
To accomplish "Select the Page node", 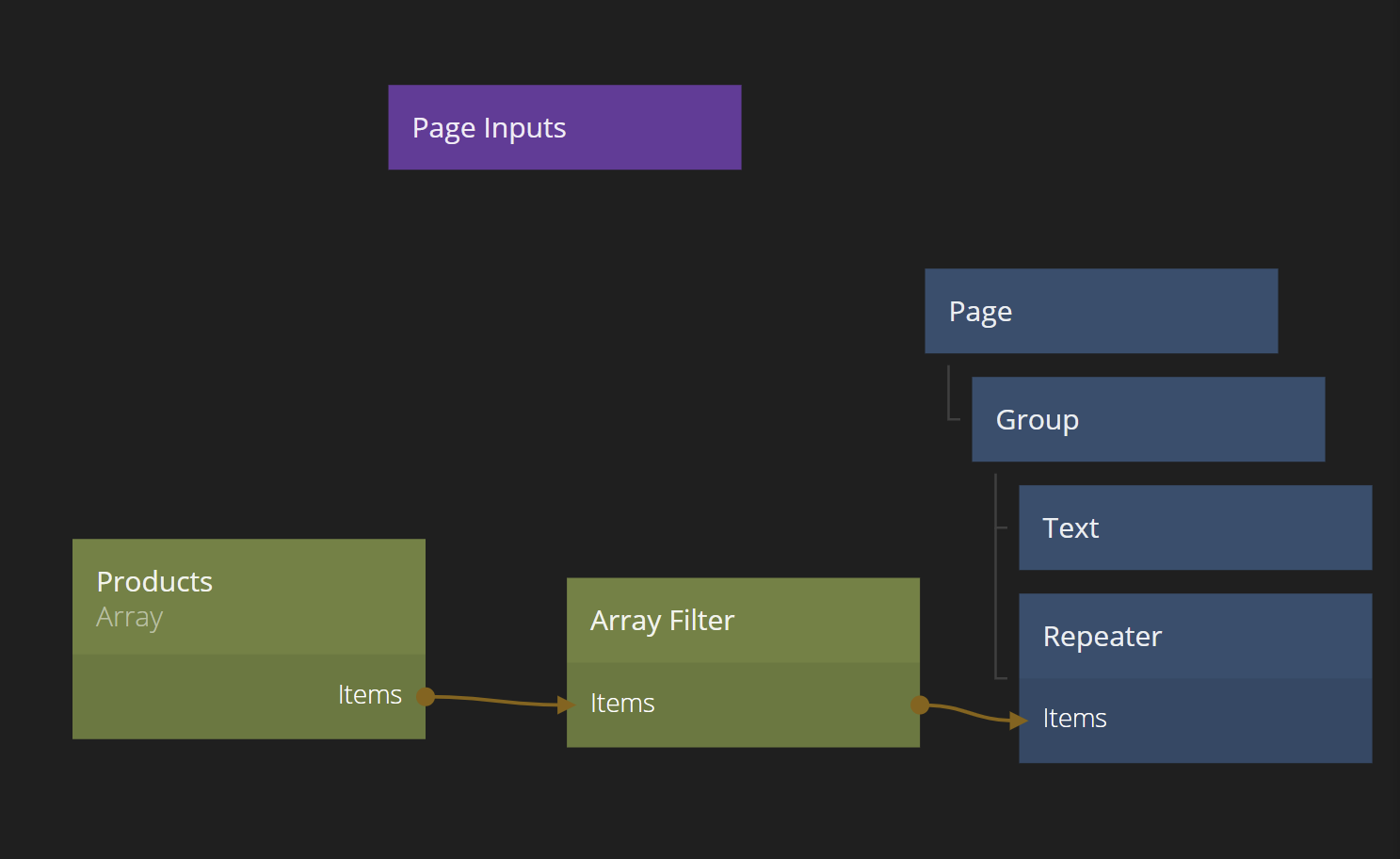I will tap(1101, 311).
